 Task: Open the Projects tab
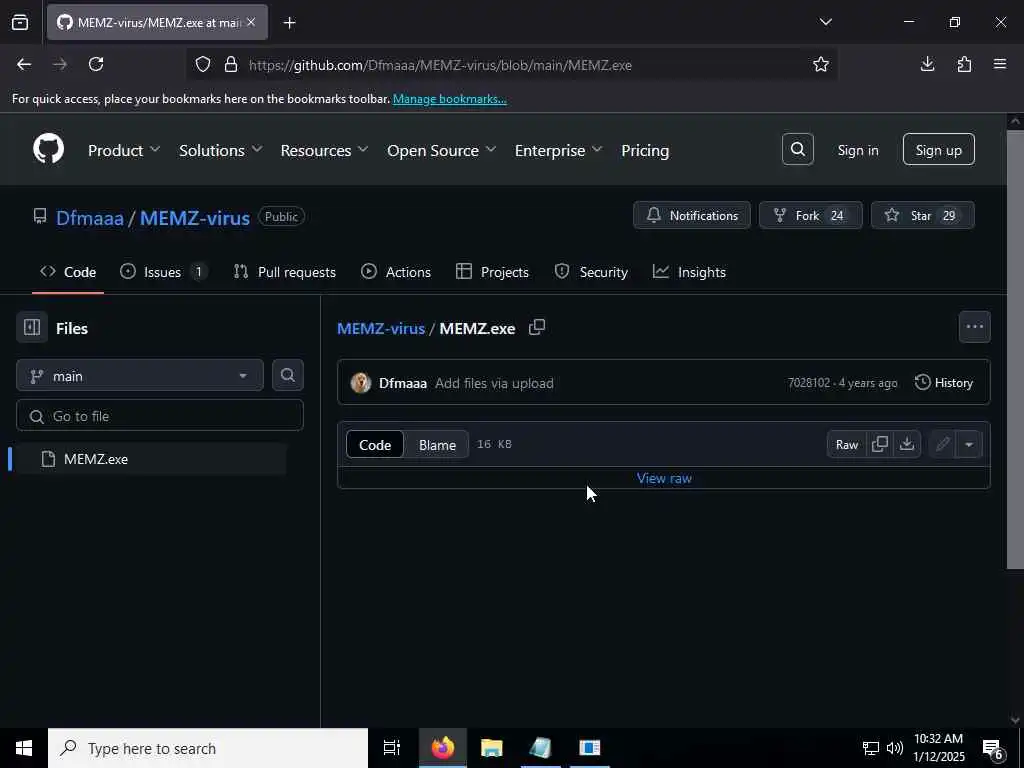(x=492, y=272)
